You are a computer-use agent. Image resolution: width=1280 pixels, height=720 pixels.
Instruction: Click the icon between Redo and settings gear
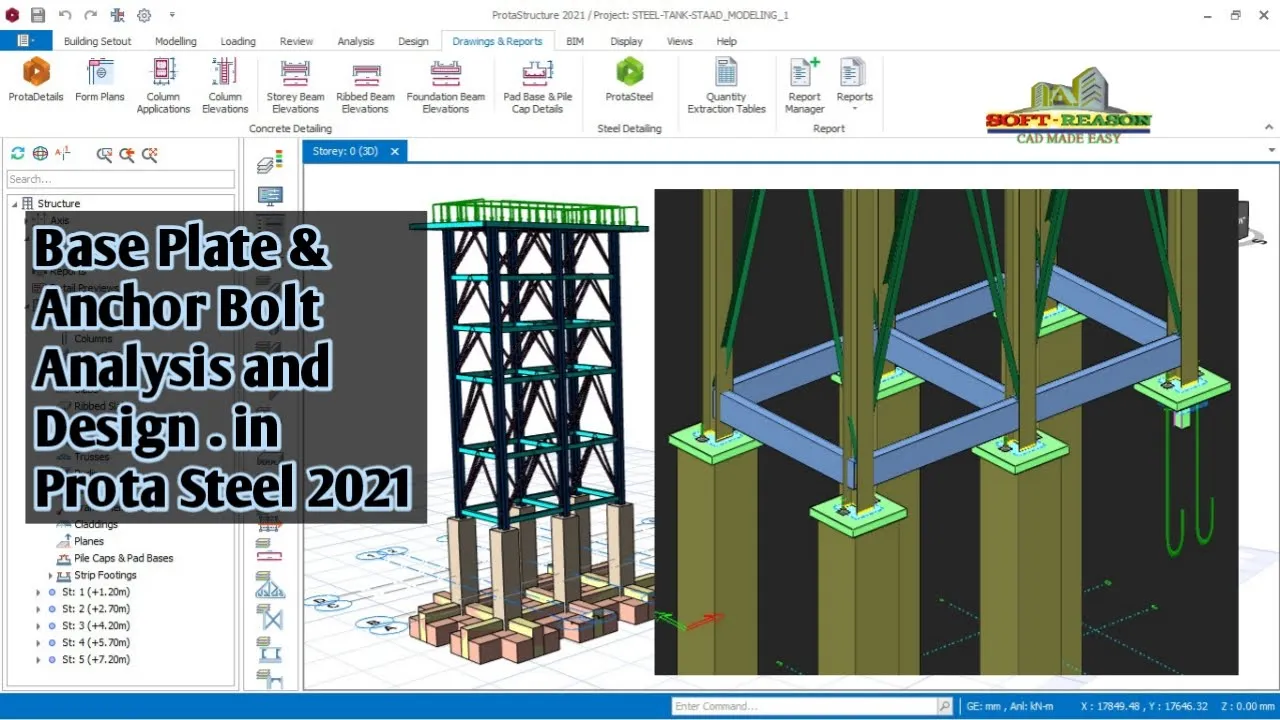[118, 15]
